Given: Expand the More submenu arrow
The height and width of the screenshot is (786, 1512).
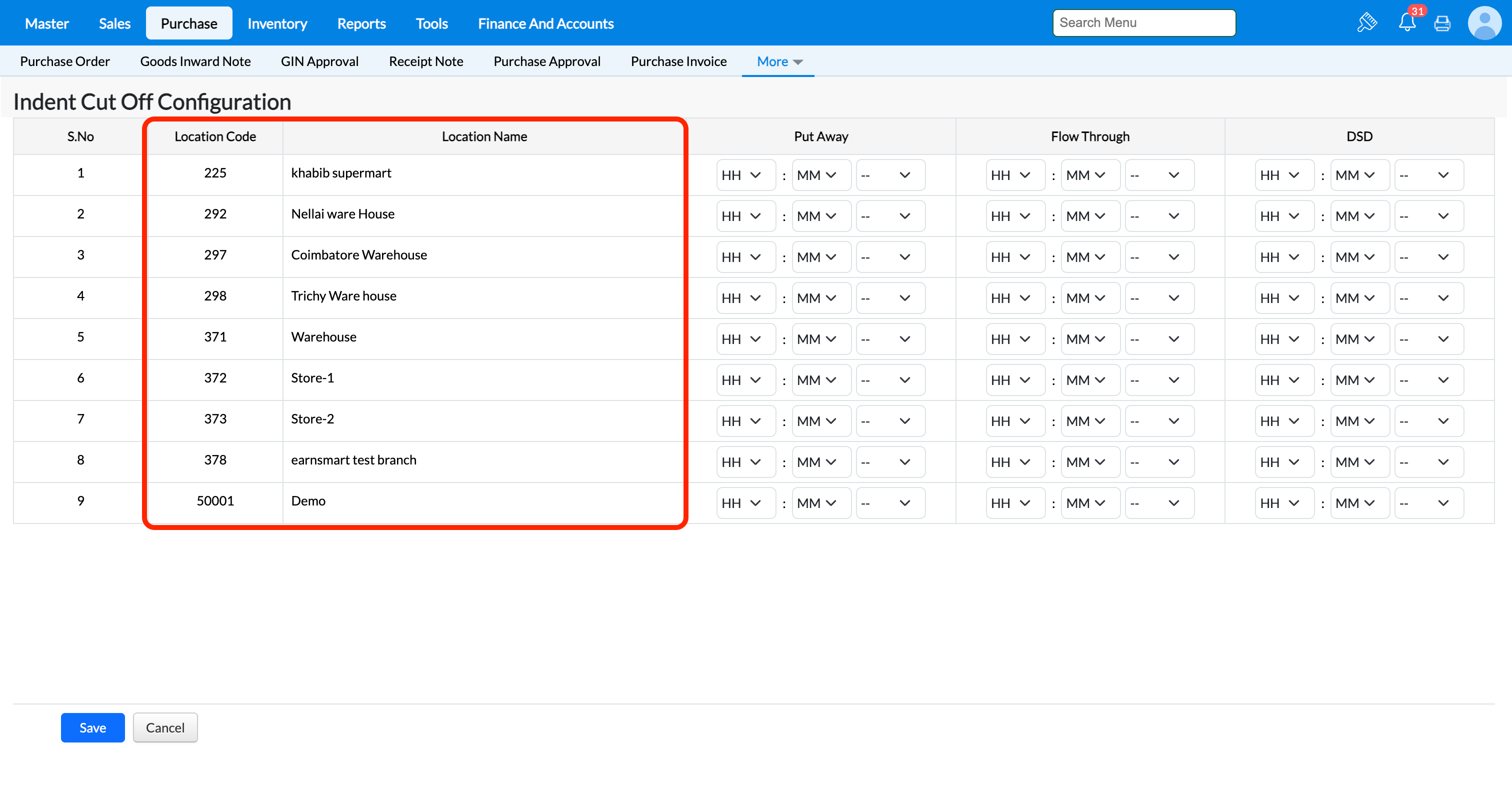Looking at the screenshot, I should 797,61.
